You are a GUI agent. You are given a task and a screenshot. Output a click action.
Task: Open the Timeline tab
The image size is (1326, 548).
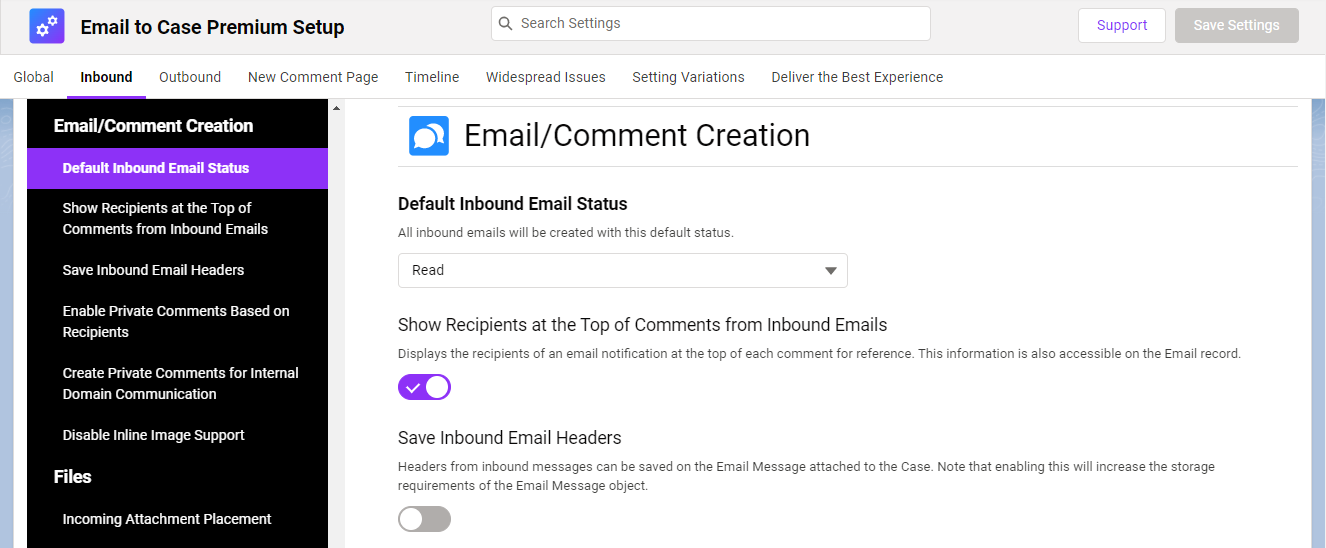(432, 77)
